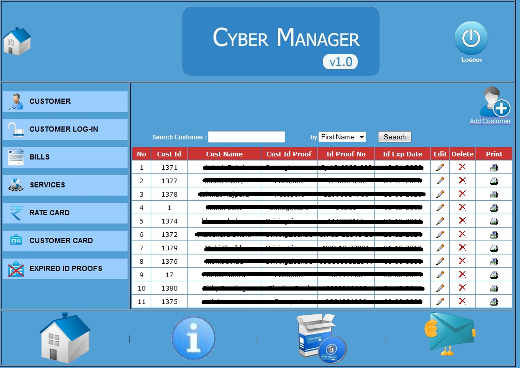The image size is (520, 368).
Task: Delete customer with Cust Id 1378
Action: (x=462, y=194)
